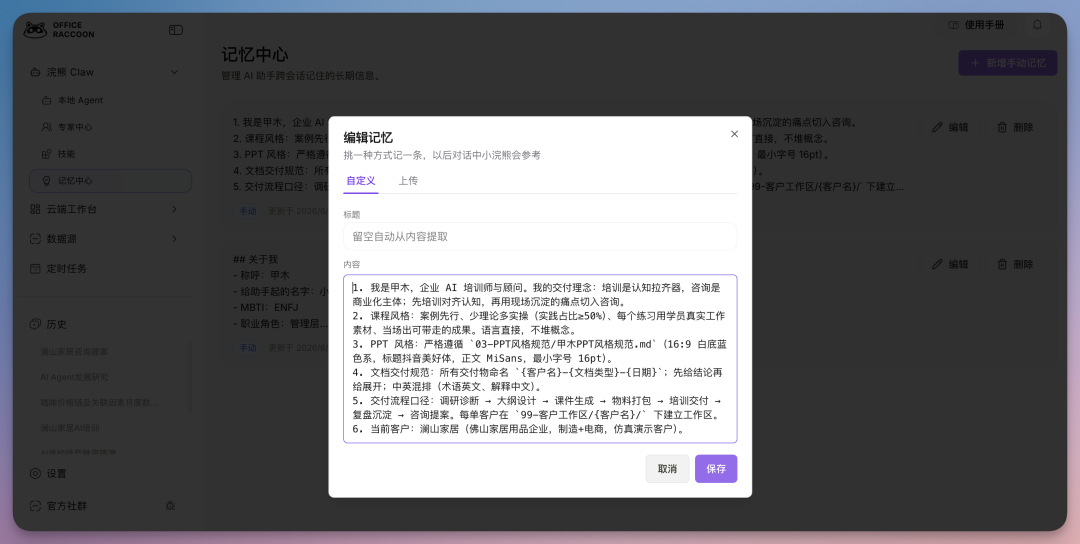Collapse the 浣熊 Claw section chevron

[x=174, y=72]
